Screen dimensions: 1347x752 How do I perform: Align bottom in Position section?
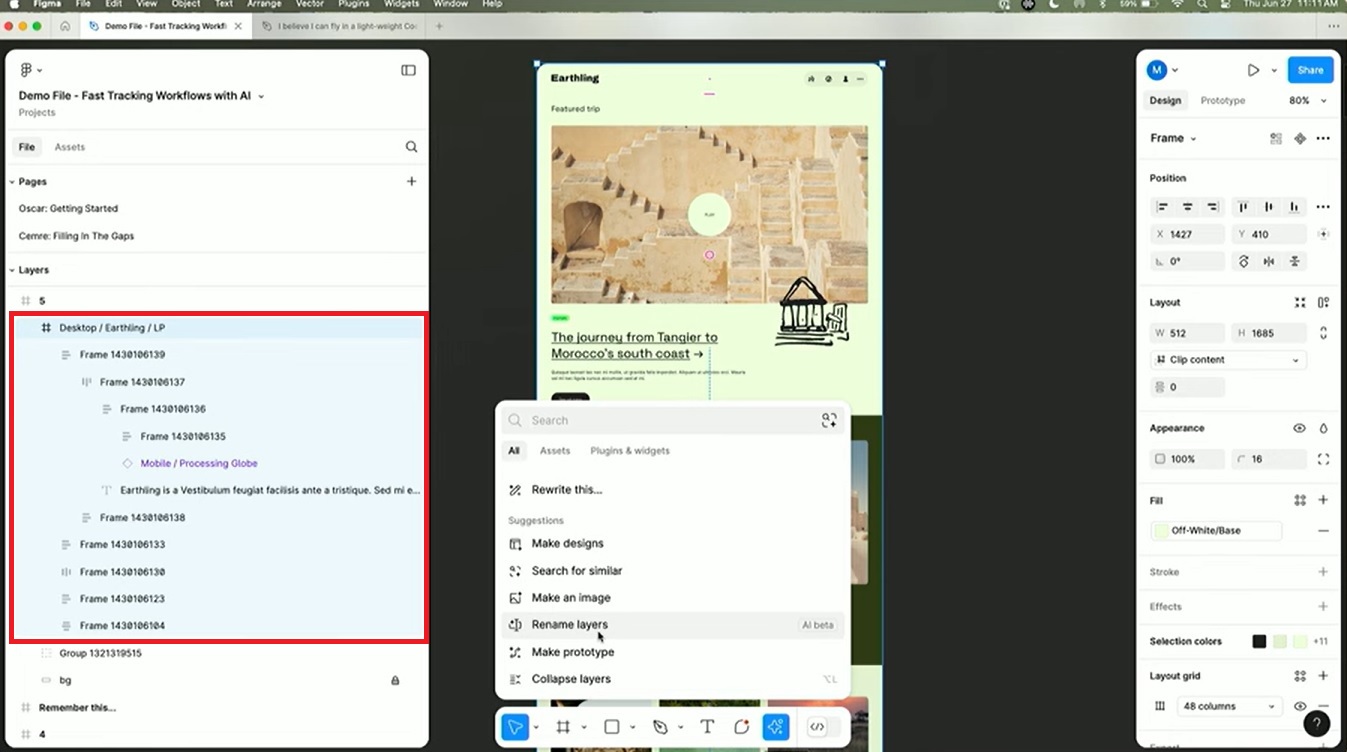coord(1294,207)
